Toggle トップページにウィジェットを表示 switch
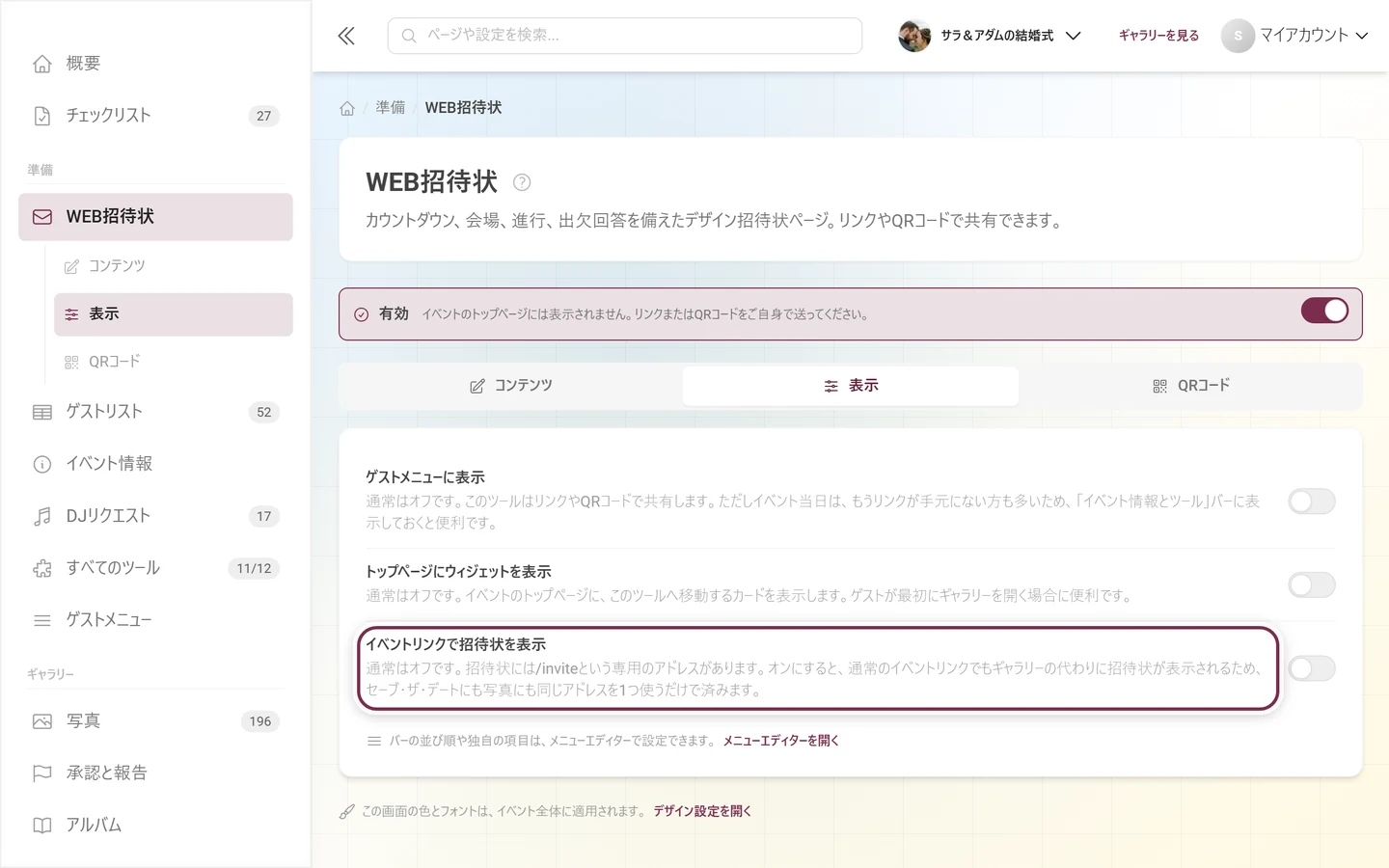 (1312, 584)
